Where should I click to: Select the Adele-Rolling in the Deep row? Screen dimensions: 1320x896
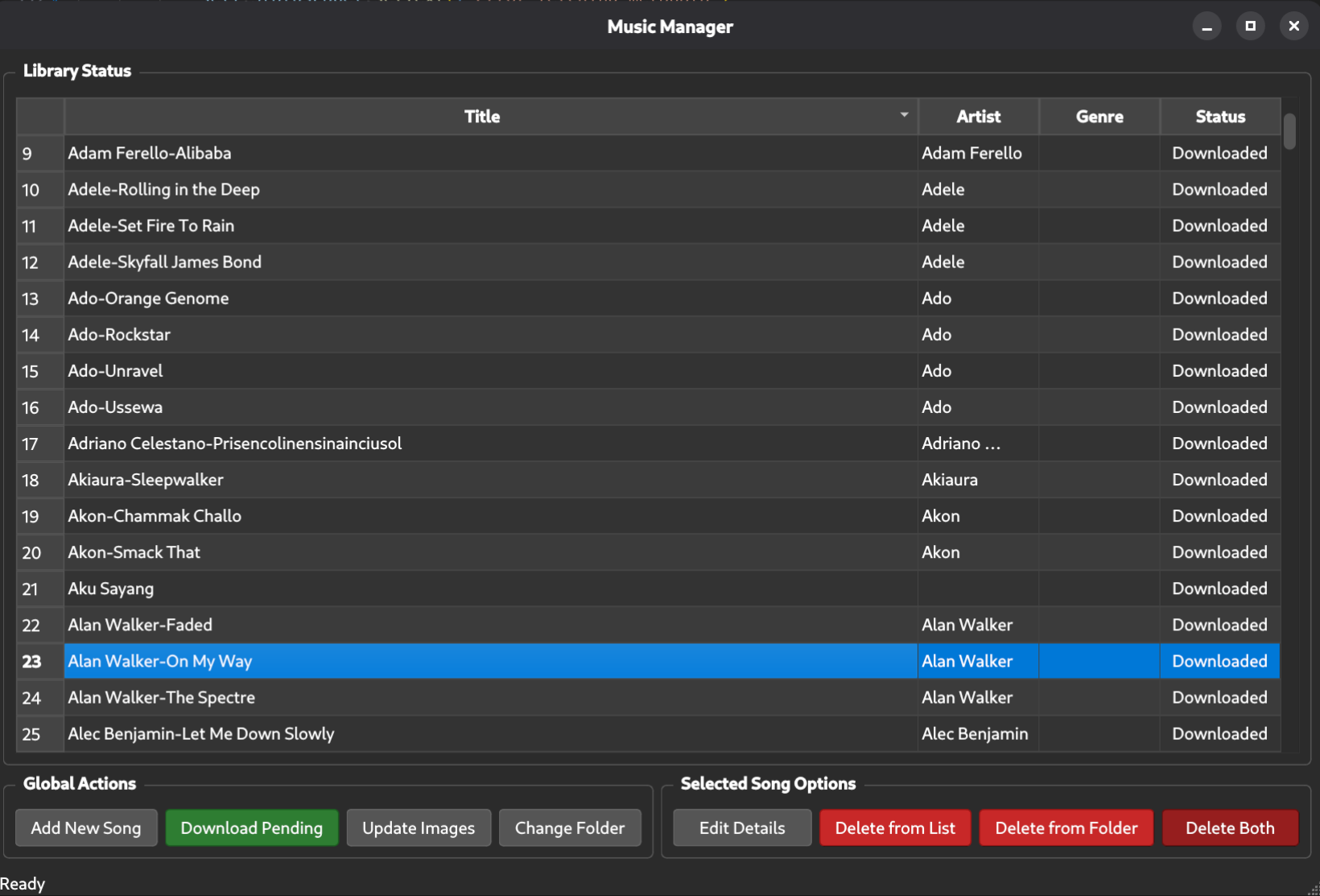point(163,189)
